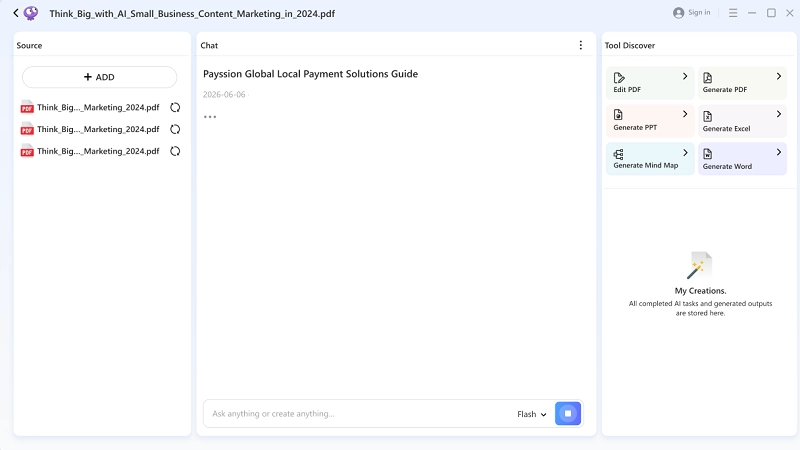Open the Generate PPT tool icon
Image resolution: width=800 pixels, height=450 pixels.
(618, 114)
